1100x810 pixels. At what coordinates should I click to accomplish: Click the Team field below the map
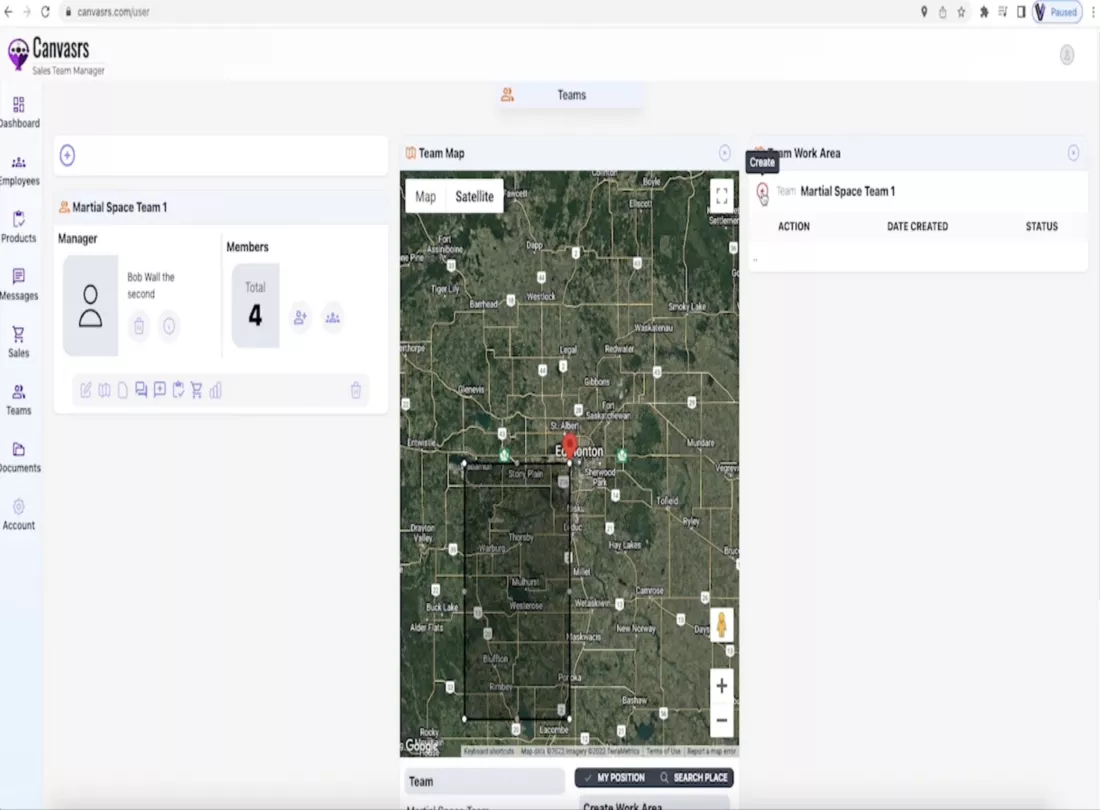(x=484, y=781)
